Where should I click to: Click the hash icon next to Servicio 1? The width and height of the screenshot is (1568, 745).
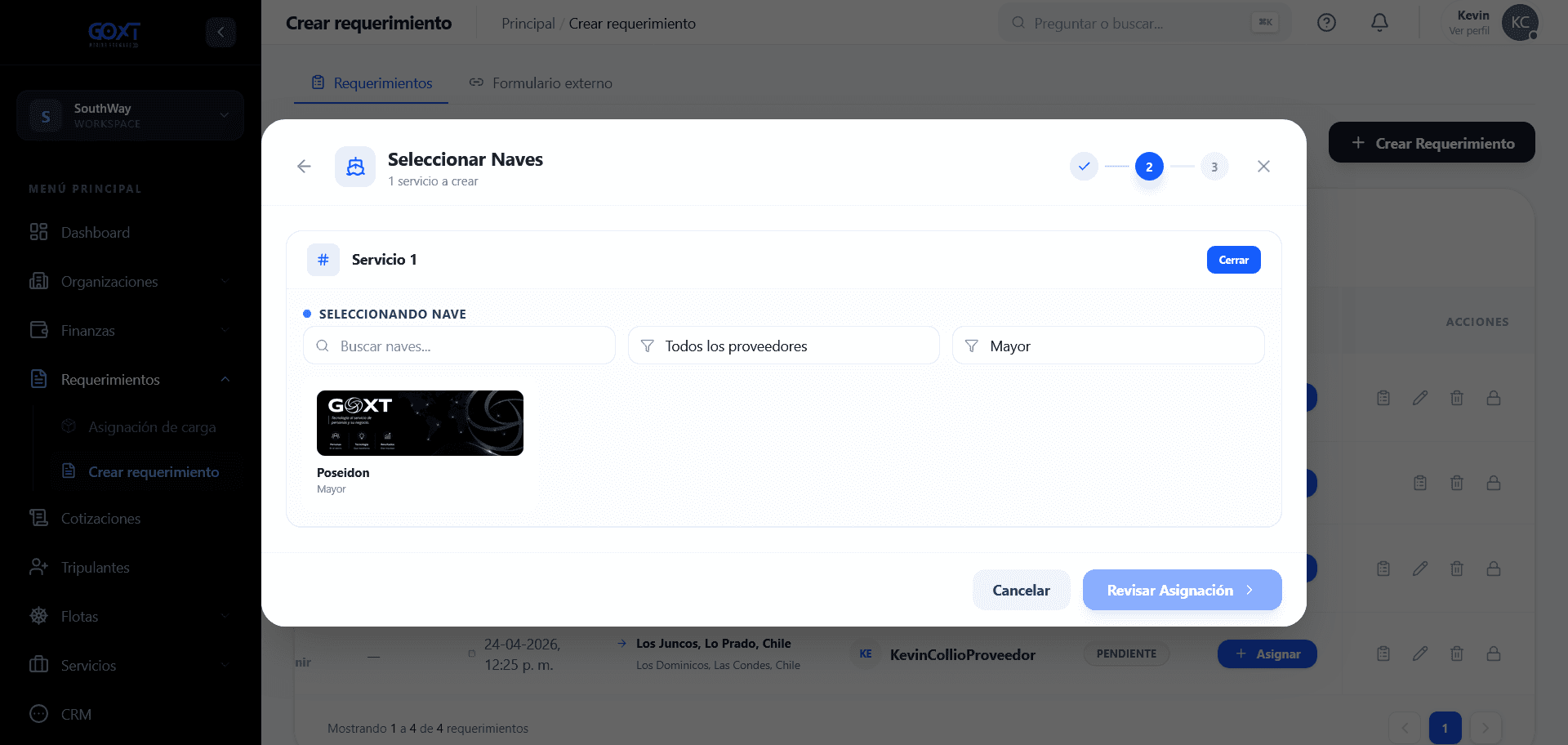pyautogui.click(x=323, y=260)
